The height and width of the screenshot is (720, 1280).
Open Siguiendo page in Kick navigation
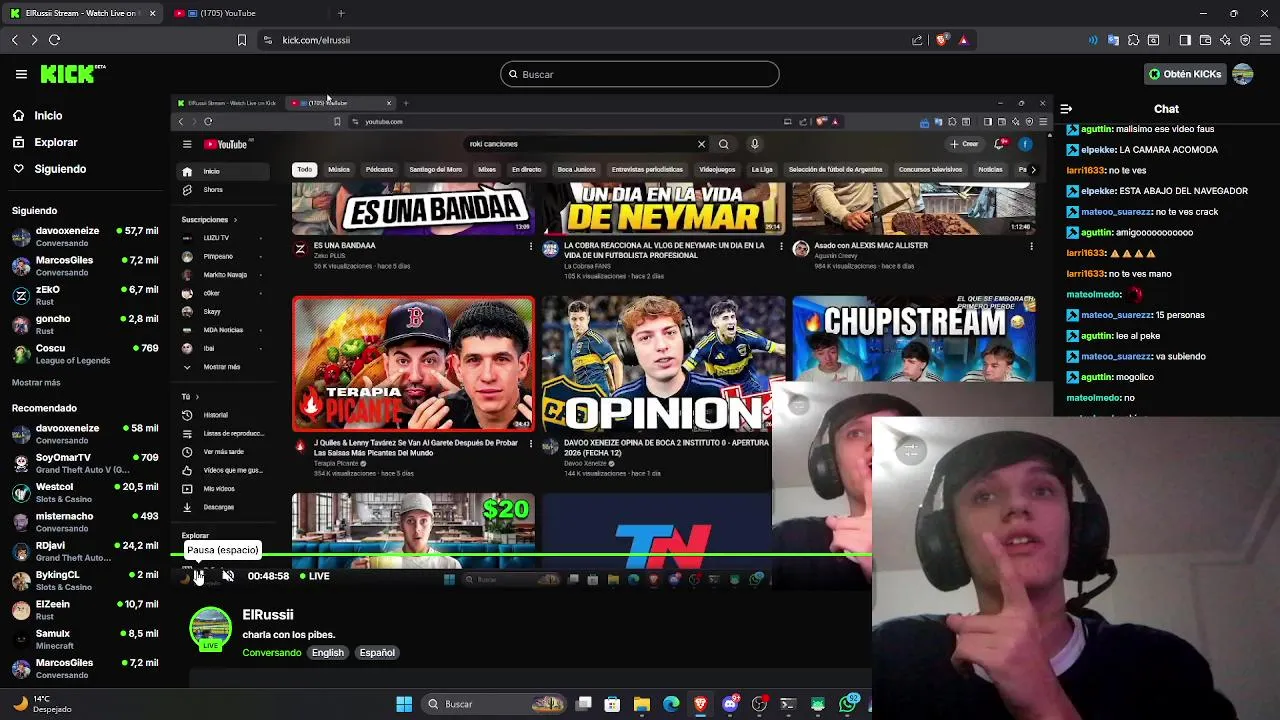[x=49, y=169]
